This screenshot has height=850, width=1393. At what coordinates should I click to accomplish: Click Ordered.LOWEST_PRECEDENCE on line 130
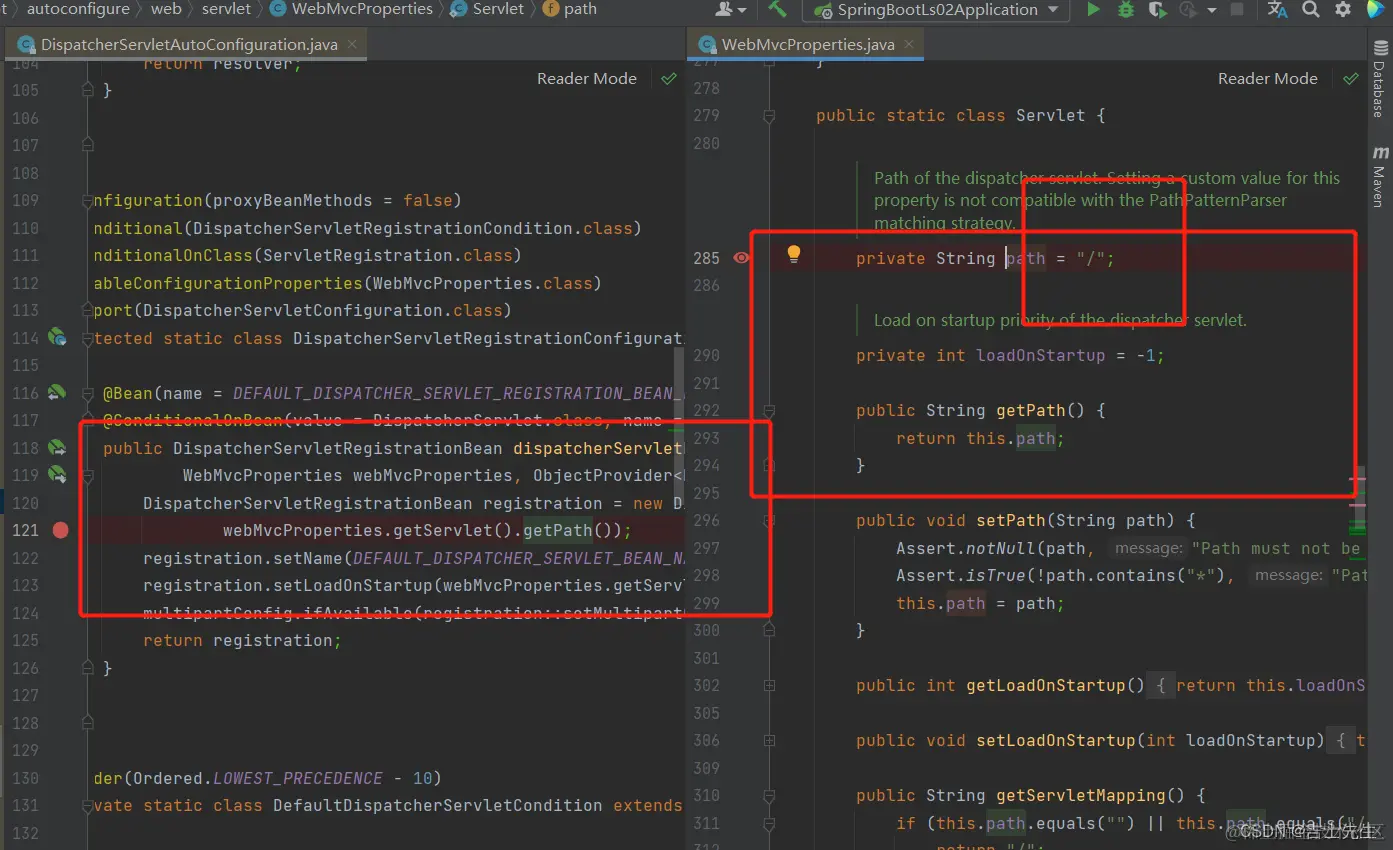(x=260, y=778)
